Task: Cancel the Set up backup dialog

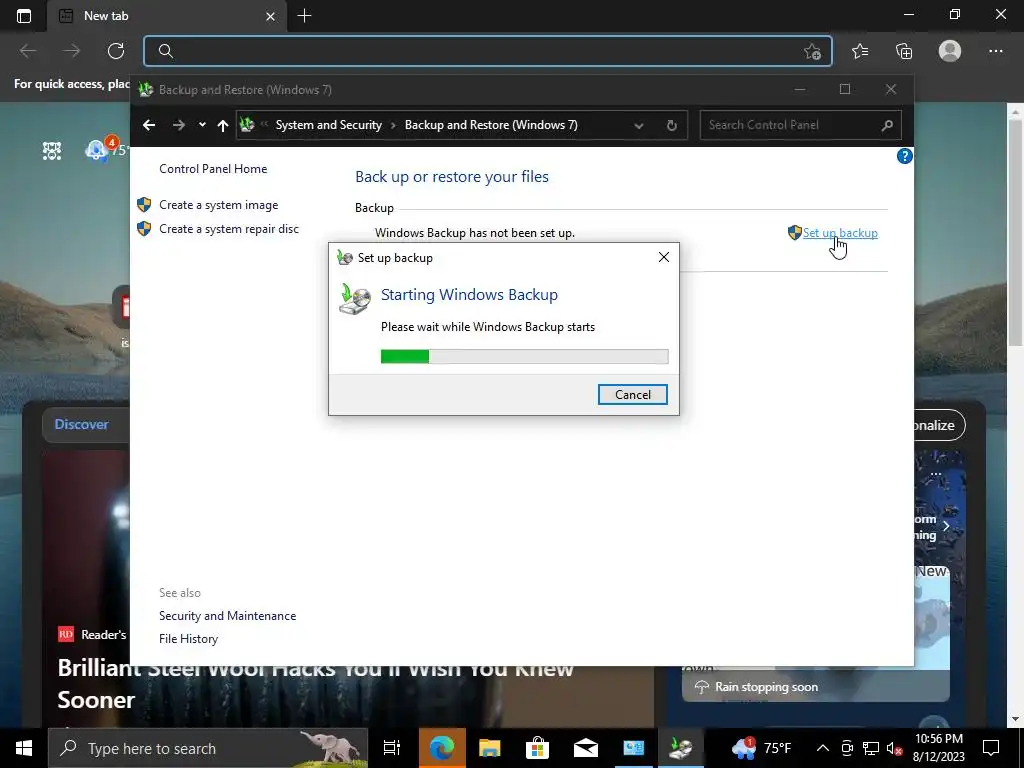Action: (632, 394)
